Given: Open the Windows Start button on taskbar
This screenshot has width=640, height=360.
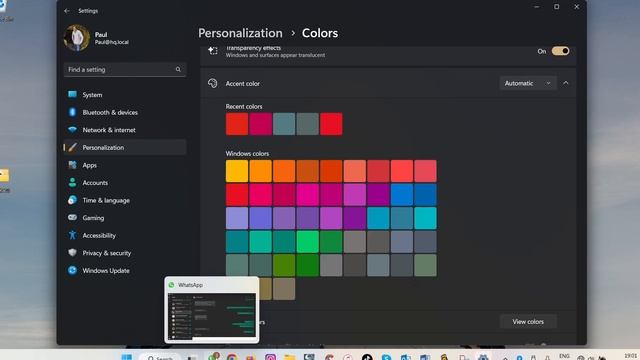Looking at the screenshot, I should tap(127, 357).
